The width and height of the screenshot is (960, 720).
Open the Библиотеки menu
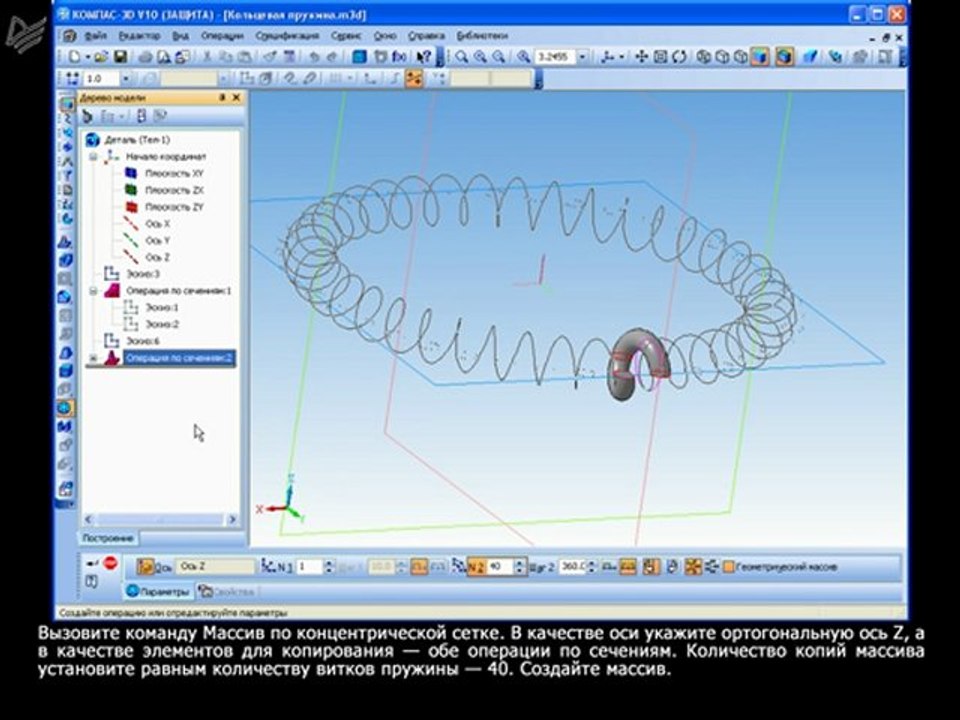(482, 36)
